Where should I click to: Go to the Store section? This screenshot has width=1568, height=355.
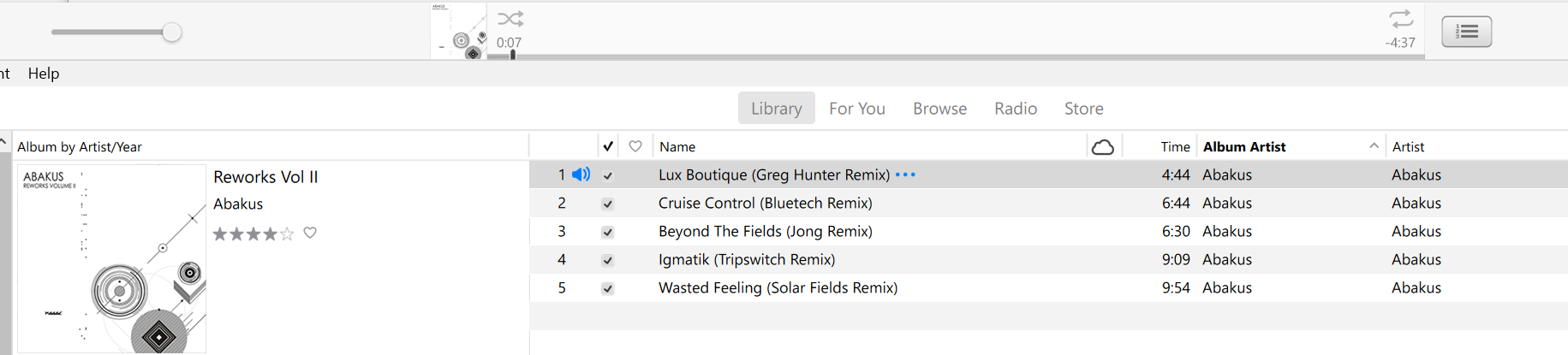pos(1083,109)
